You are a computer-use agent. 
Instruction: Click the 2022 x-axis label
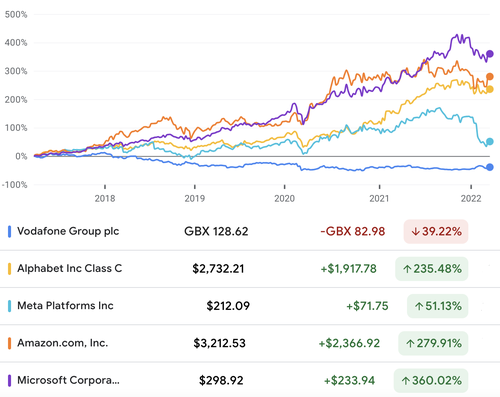pyautogui.click(x=471, y=199)
